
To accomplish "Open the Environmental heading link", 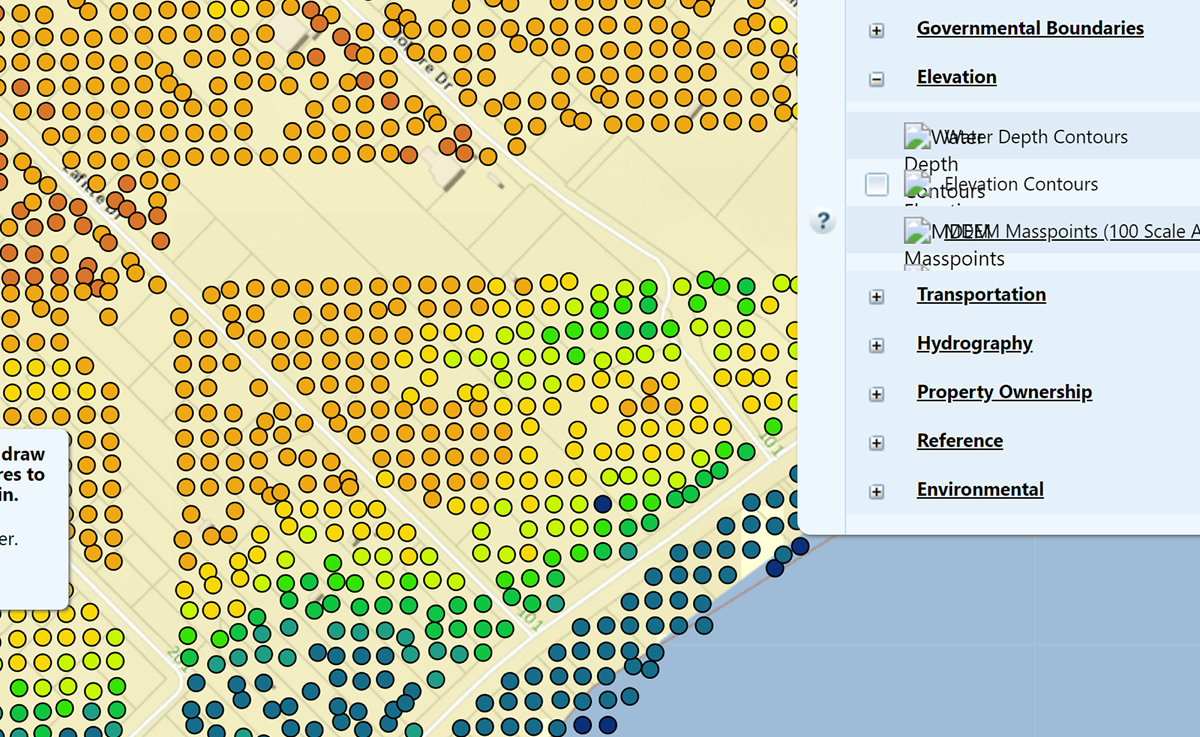I will (980, 489).
